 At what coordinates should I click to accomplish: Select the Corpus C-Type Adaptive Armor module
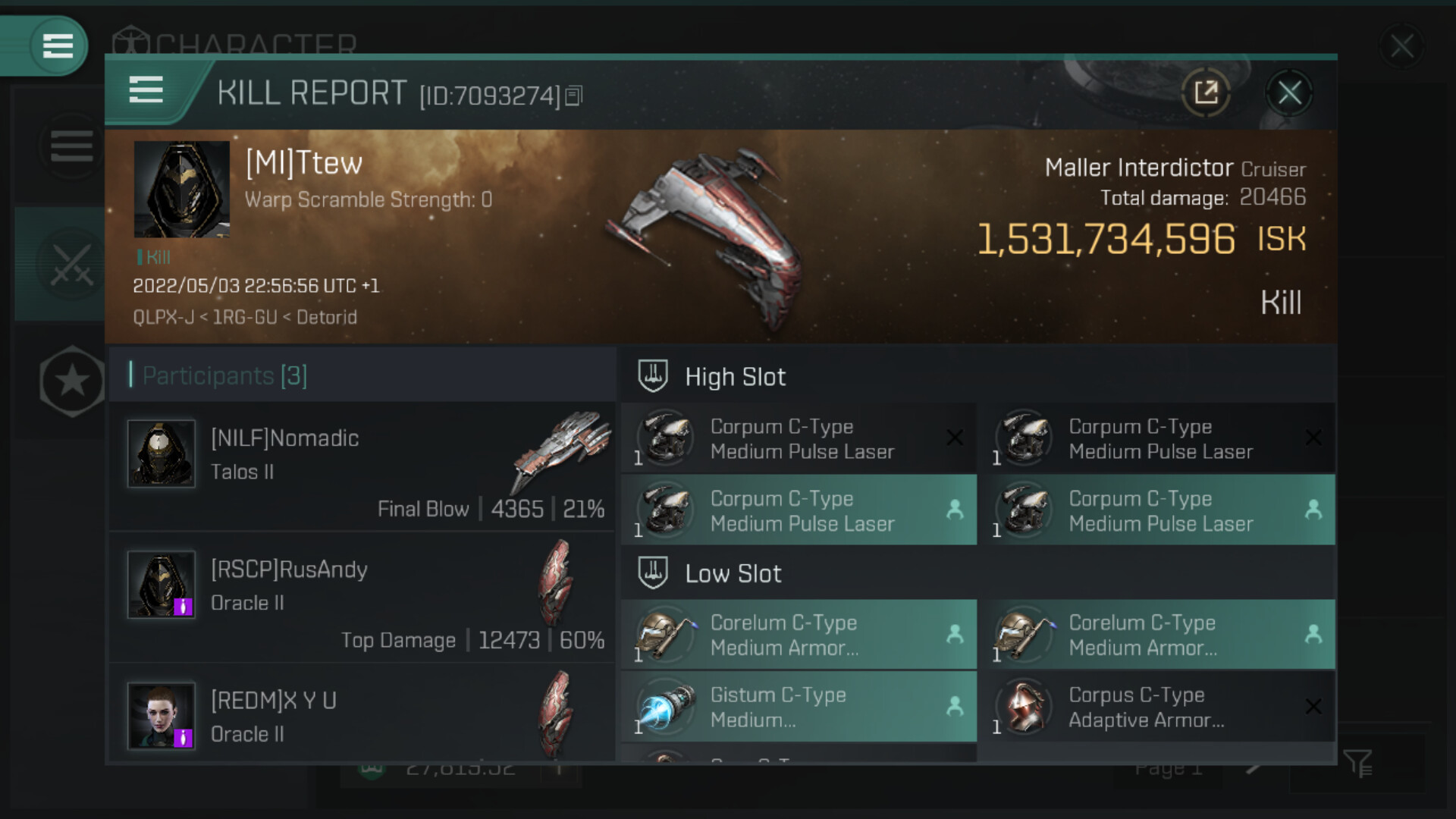click(1156, 707)
